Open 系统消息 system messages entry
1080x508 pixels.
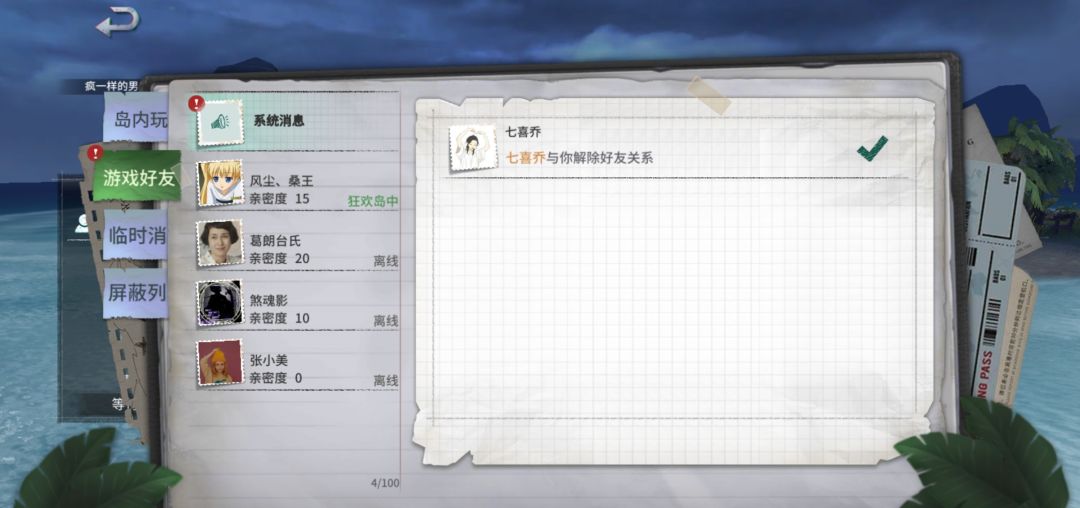293,121
